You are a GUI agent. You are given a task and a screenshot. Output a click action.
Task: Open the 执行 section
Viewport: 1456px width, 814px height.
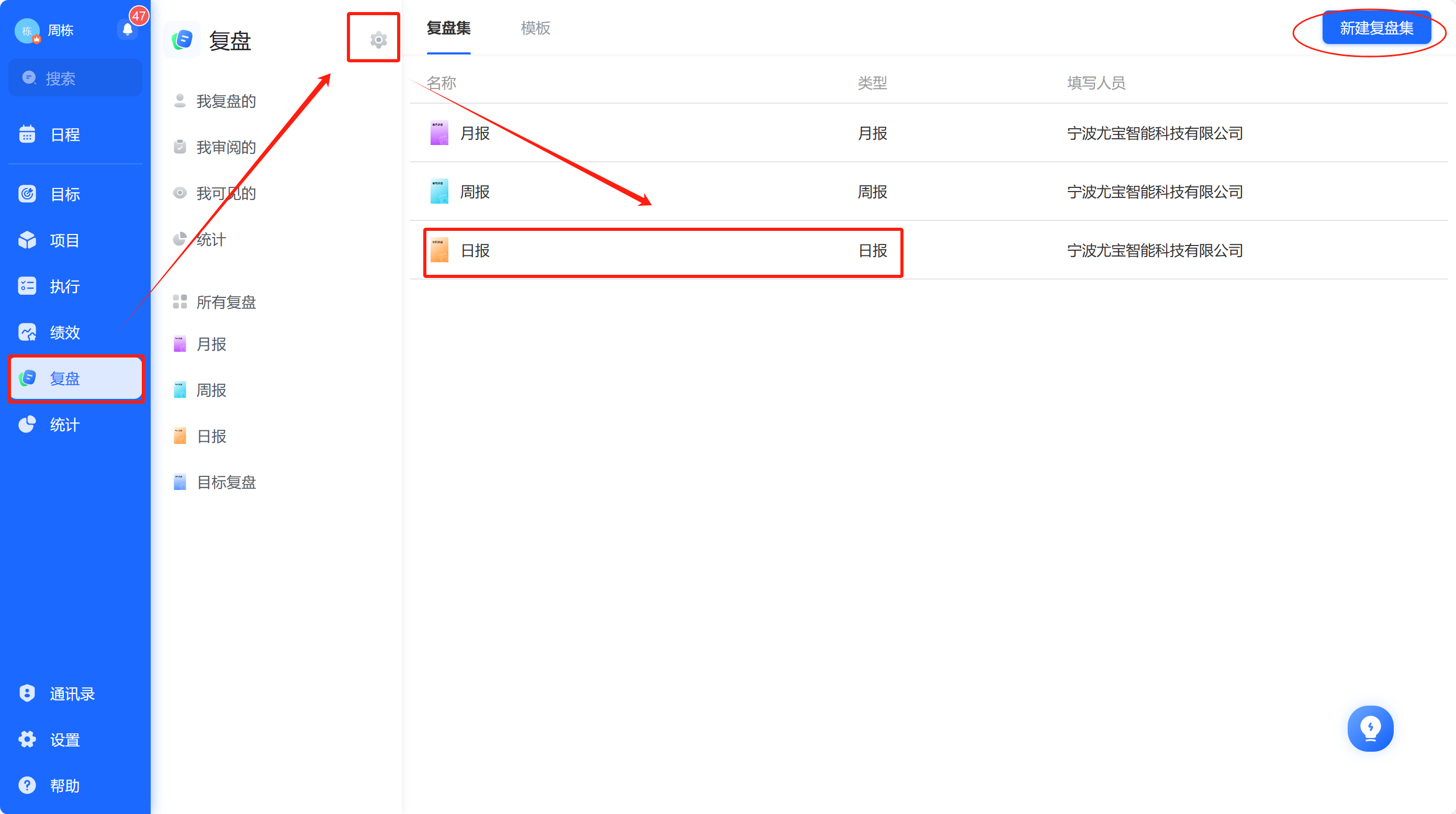(x=75, y=286)
